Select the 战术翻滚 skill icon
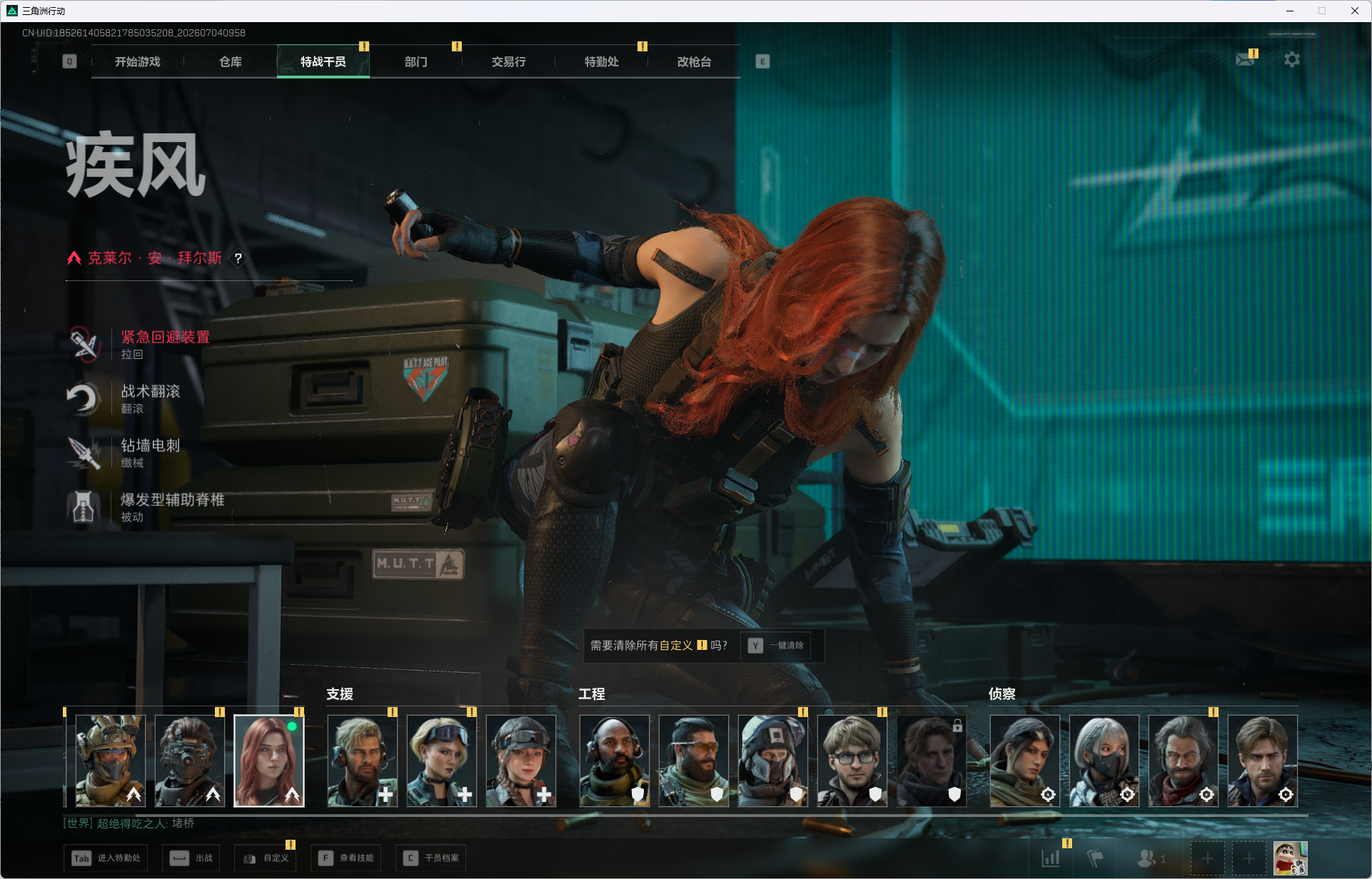The width and height of the screenshot is (1372, 879). (84, 399)
